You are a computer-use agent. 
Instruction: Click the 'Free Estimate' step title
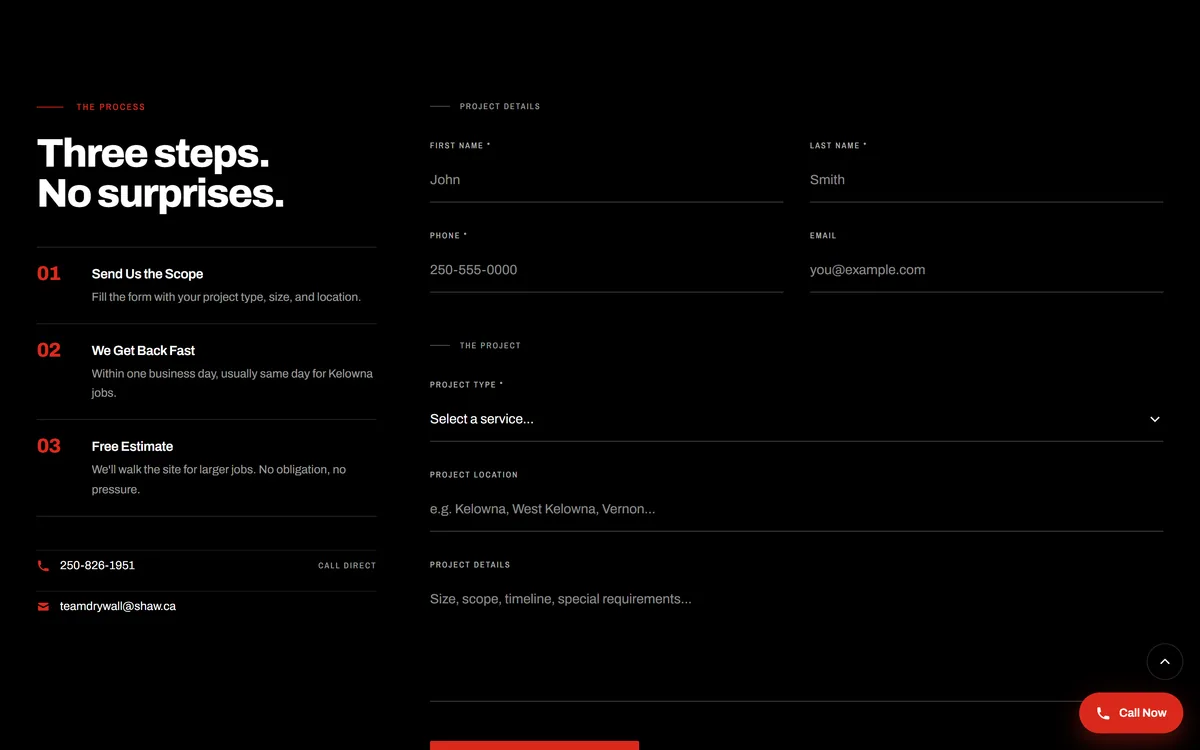132,447
